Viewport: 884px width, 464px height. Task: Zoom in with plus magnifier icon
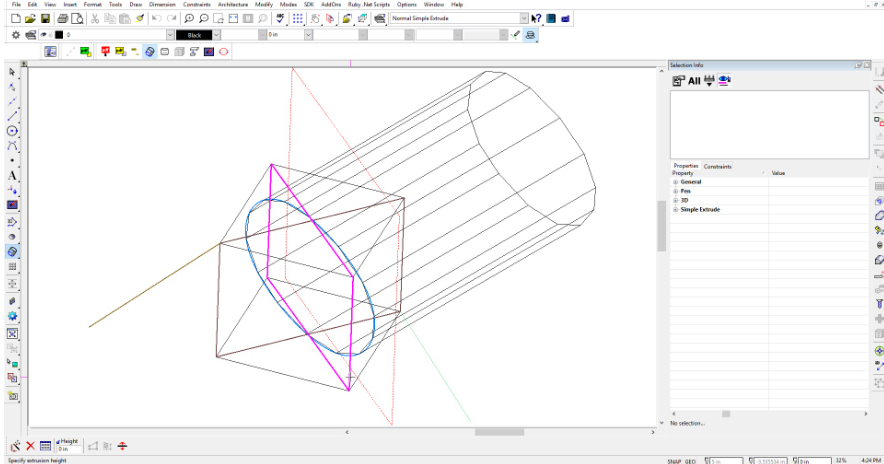tap(189, 19)
